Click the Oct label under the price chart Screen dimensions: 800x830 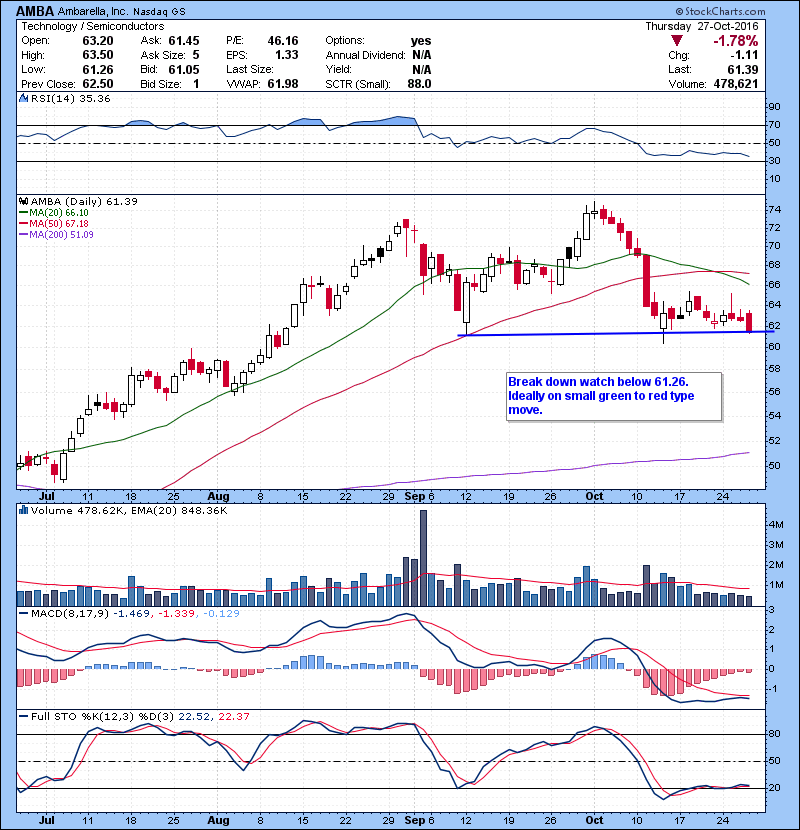[x=594, y=496]
